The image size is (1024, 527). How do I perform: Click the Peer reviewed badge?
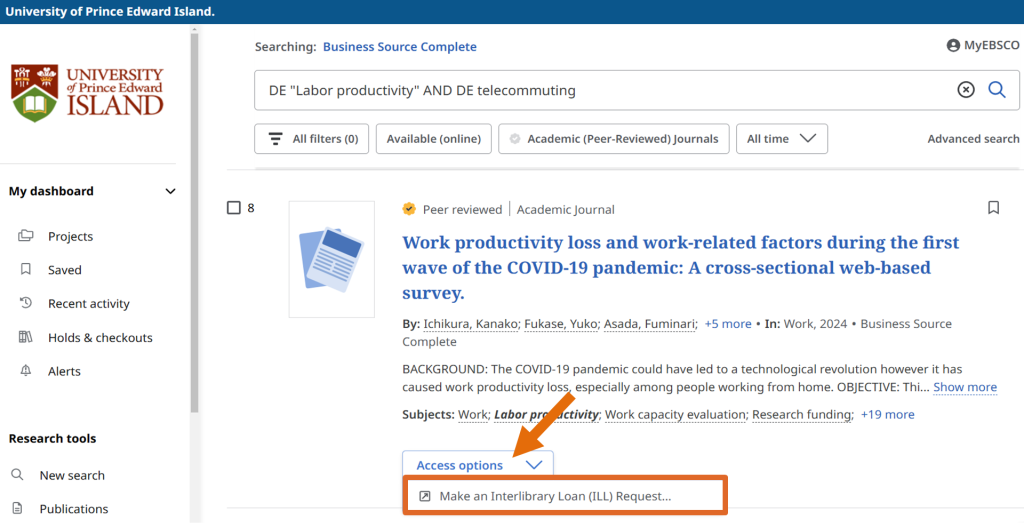(452, 209)
